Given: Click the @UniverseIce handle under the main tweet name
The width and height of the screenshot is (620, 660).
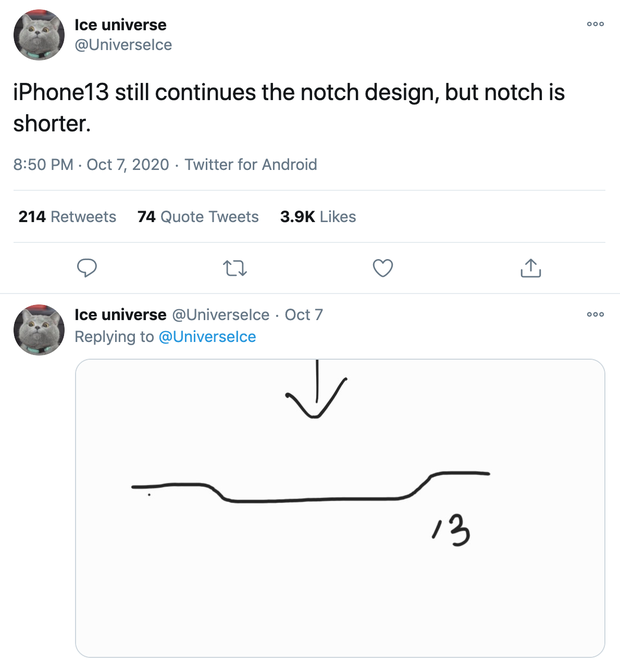Looking at the screenshot, I should [123, 45].
